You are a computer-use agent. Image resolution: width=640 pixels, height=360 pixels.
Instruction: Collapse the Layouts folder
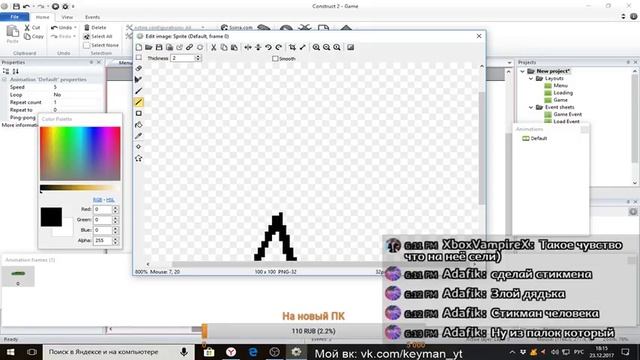coord(531,78)
